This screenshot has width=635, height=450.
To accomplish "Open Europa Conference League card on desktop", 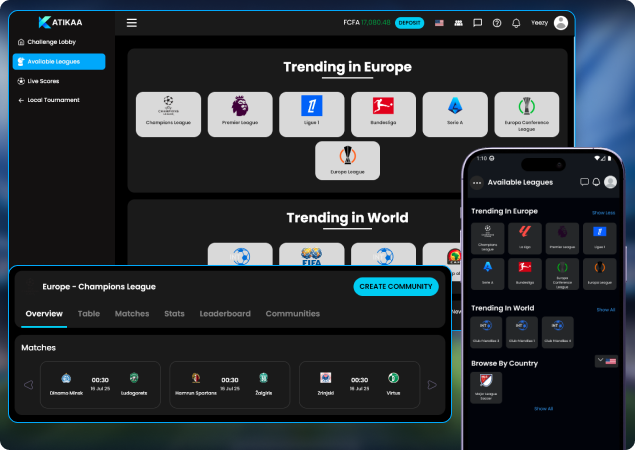I will pos(527,114).
